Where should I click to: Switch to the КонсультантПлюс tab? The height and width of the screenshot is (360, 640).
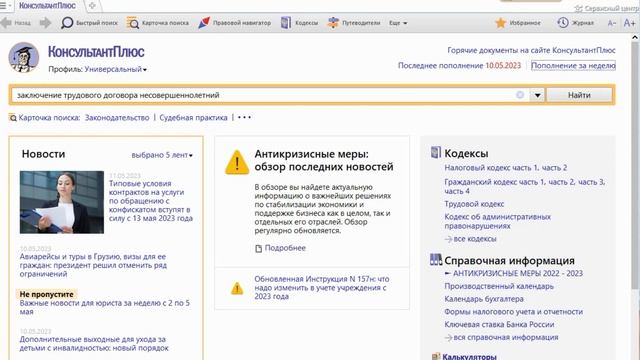click(x=47, y=6)
